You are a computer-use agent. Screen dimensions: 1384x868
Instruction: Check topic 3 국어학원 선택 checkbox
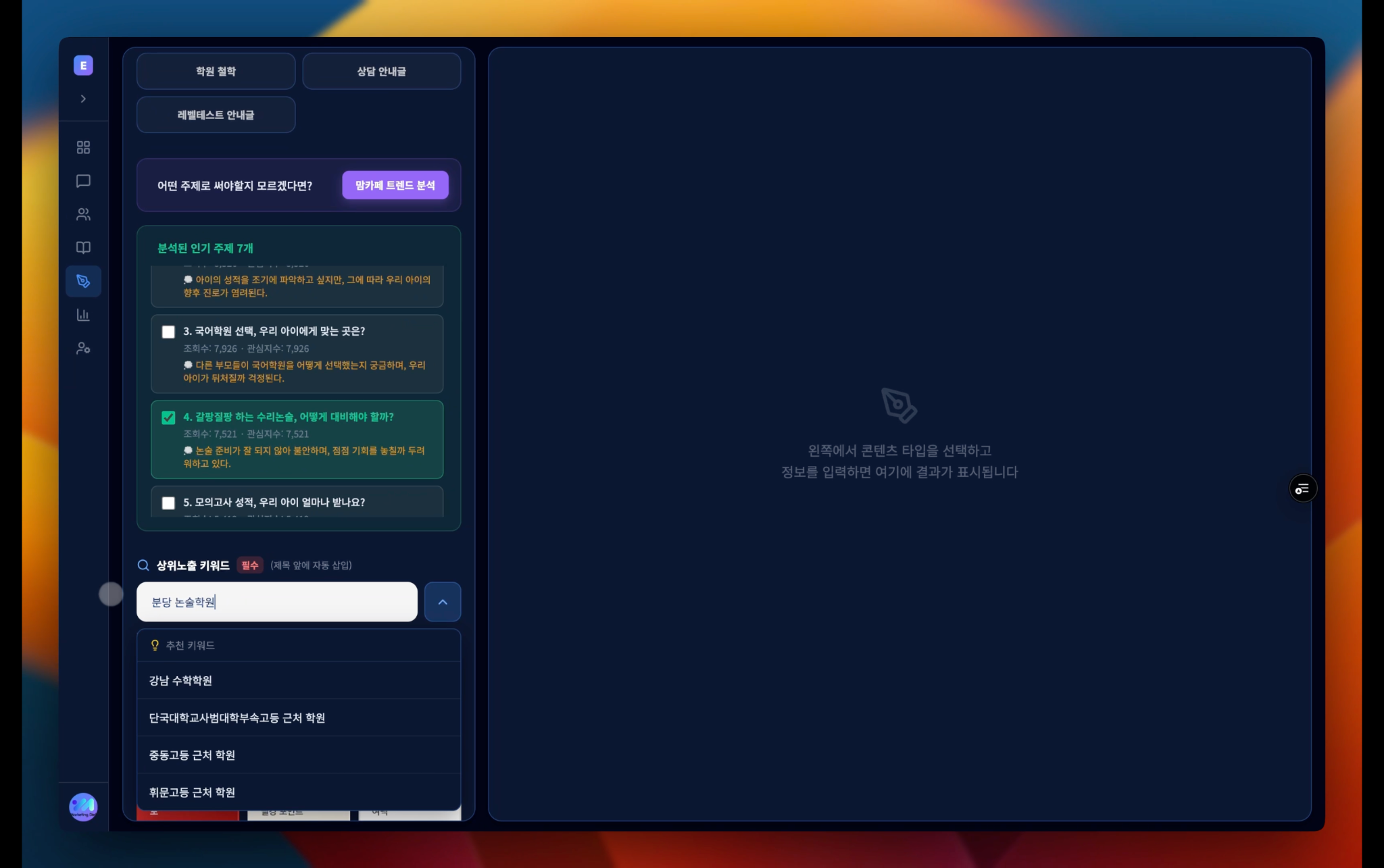pos(168,332)
